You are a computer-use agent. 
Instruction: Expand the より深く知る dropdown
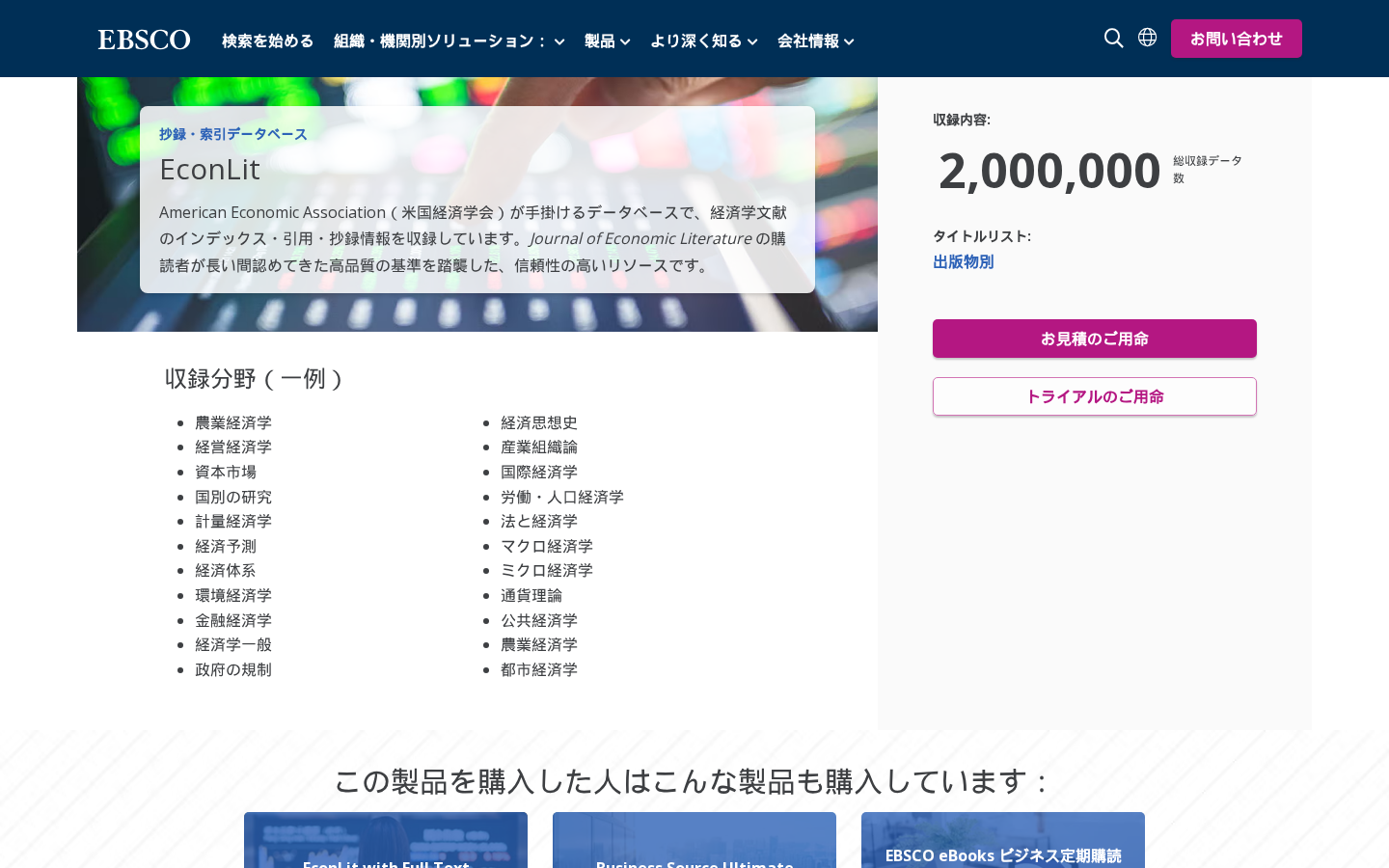coord(704,41)
